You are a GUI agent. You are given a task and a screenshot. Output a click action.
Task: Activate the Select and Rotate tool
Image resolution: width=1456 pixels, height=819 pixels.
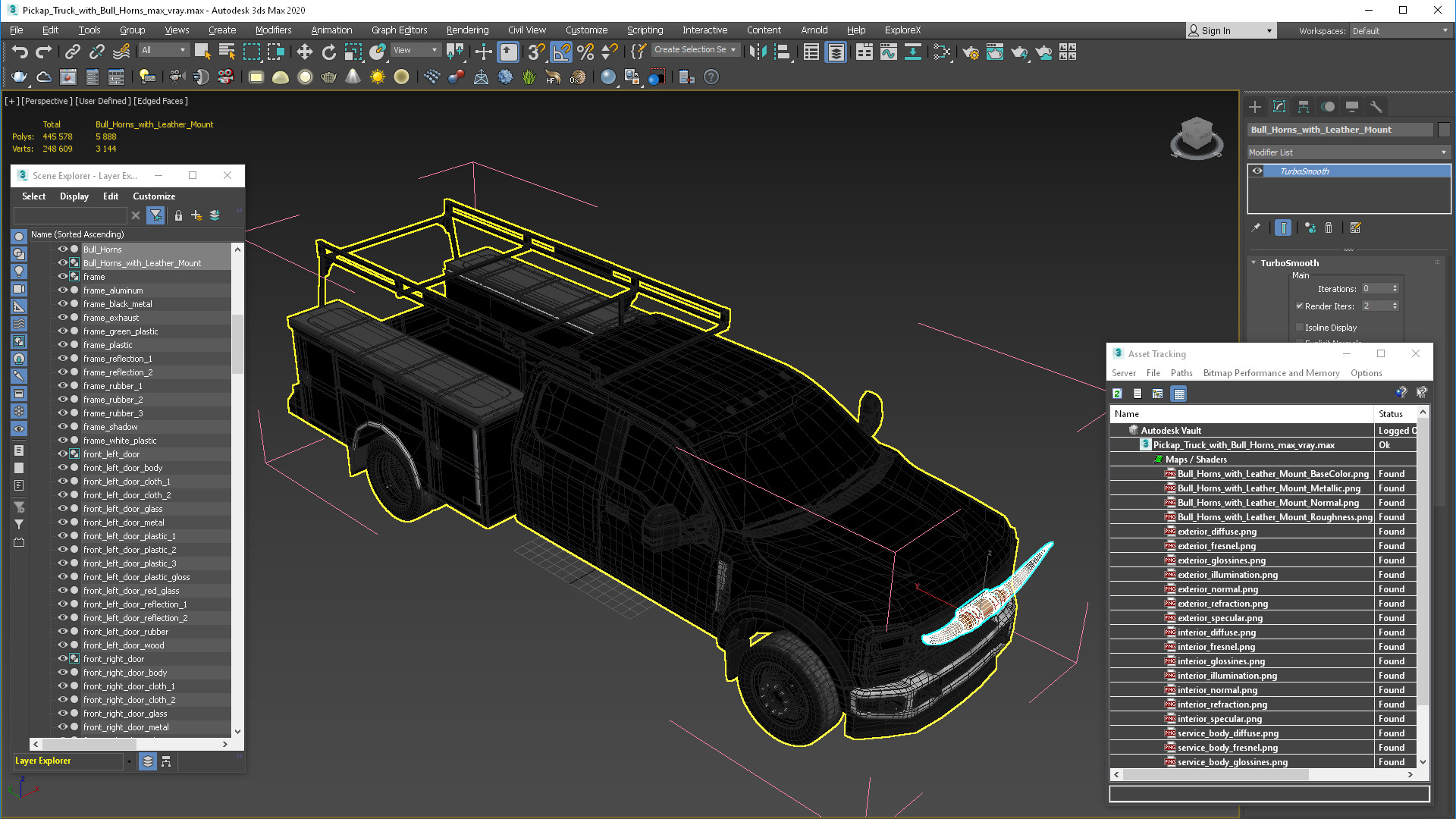(328, 52)
